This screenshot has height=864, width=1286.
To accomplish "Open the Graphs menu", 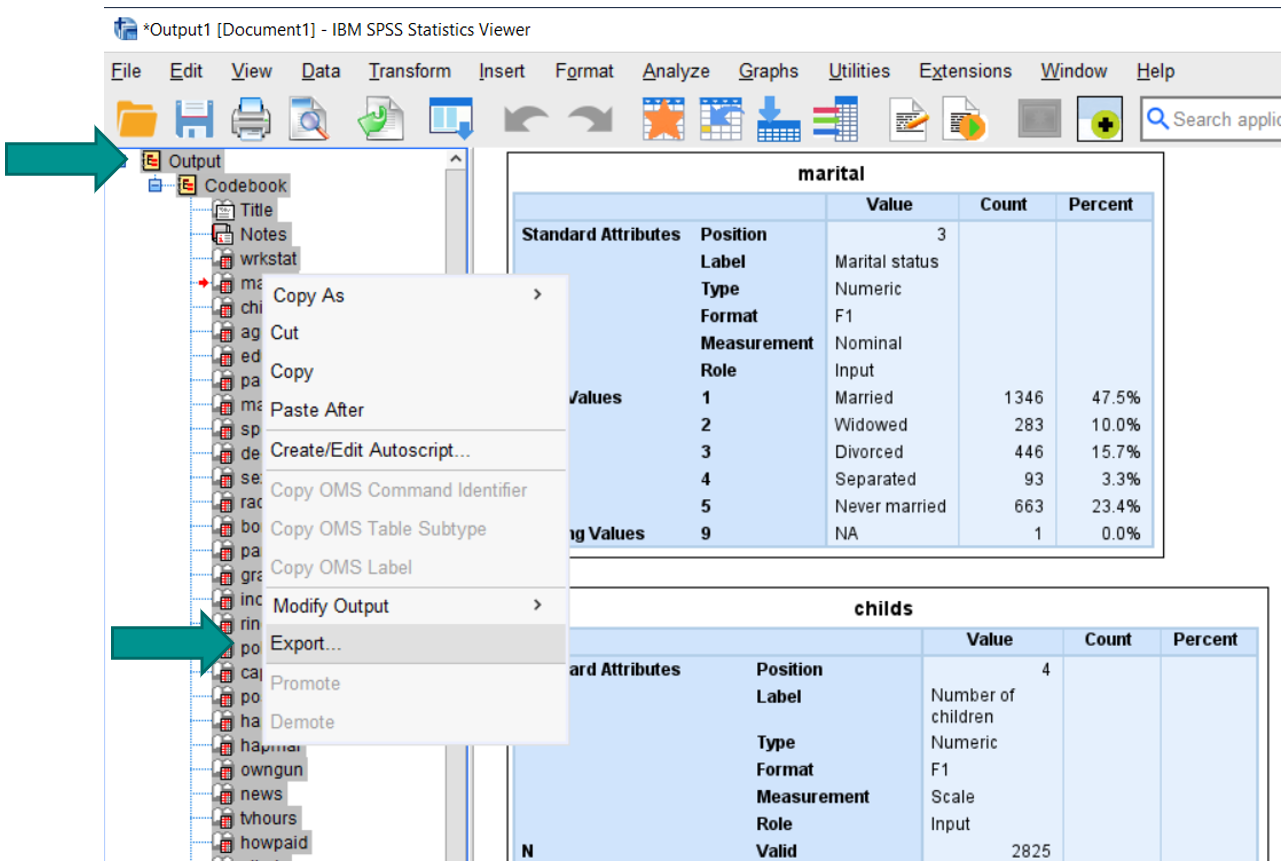I will coord(768,71).
